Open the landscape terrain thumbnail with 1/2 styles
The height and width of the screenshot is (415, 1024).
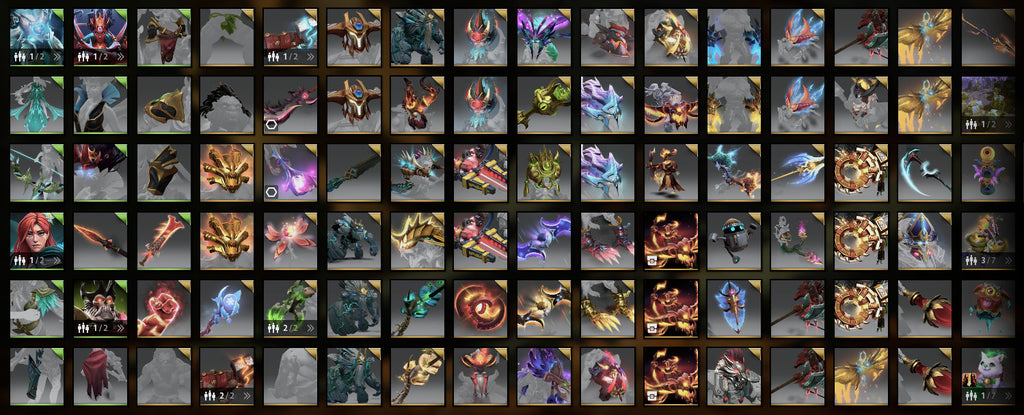[x=987, y=105]
